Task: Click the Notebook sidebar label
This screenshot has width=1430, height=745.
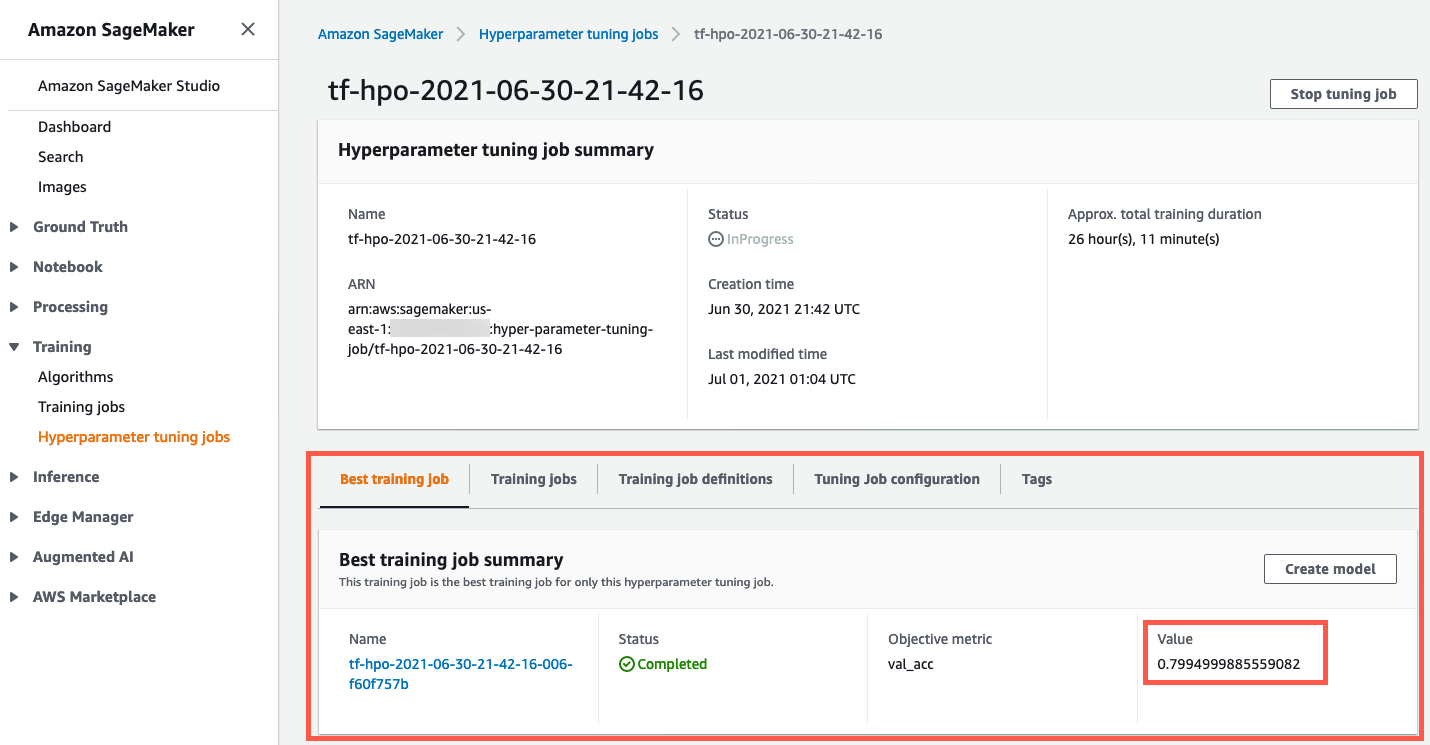Action: pyautogui.click(x=68, y=267)
